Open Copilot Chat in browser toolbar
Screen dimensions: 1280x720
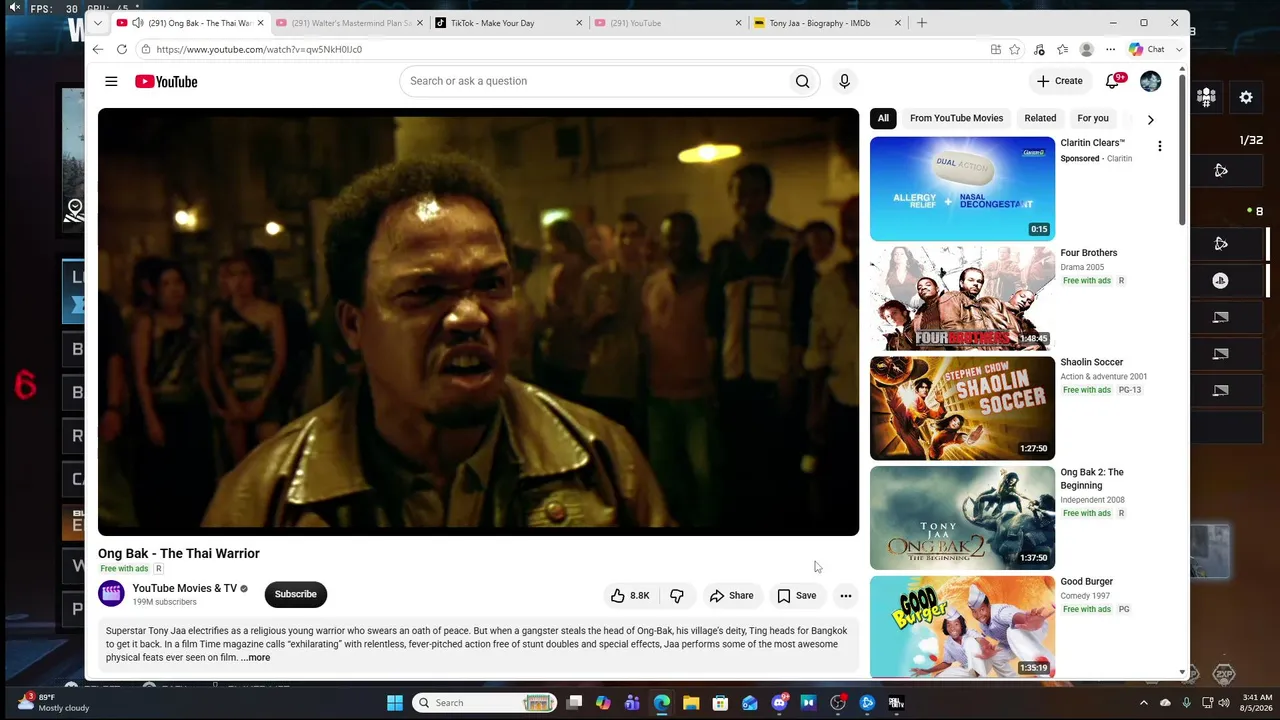pos(1148,49)
